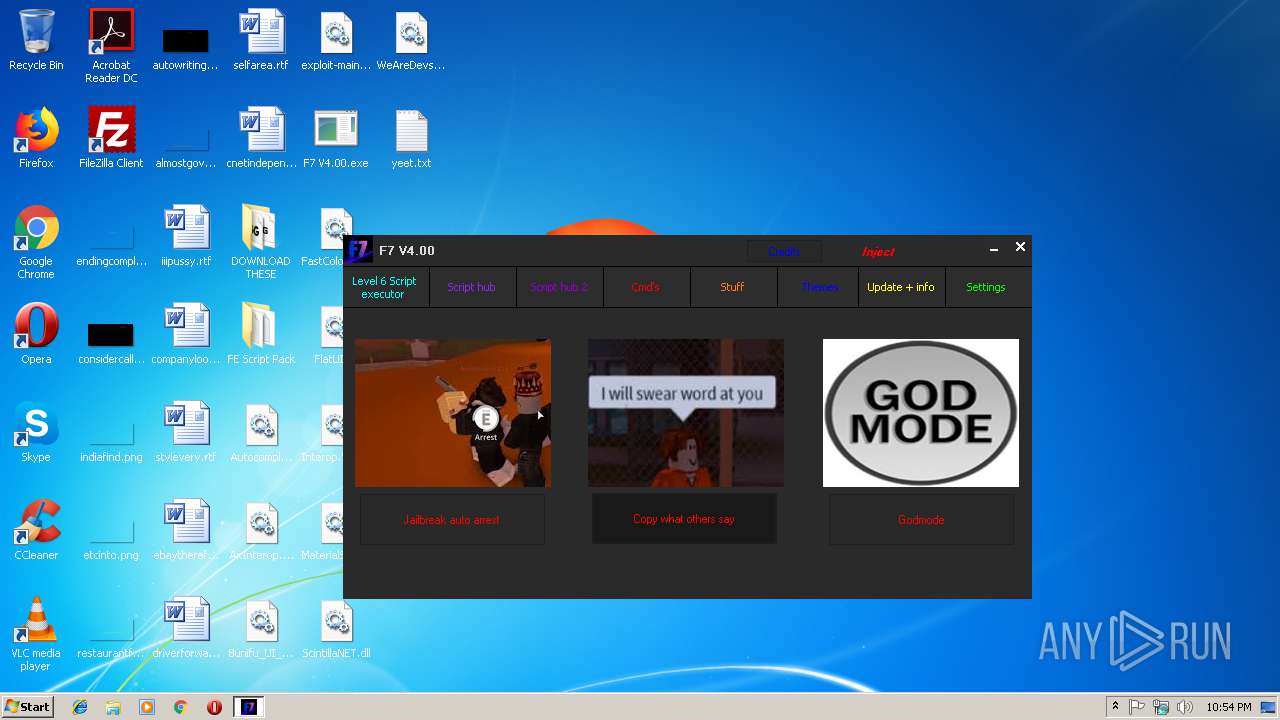The height and width of the screenshot is (720, 1280).
Task: Open the FE Script Pack folder
Action: pyautogui.click(x=261, y=334)
